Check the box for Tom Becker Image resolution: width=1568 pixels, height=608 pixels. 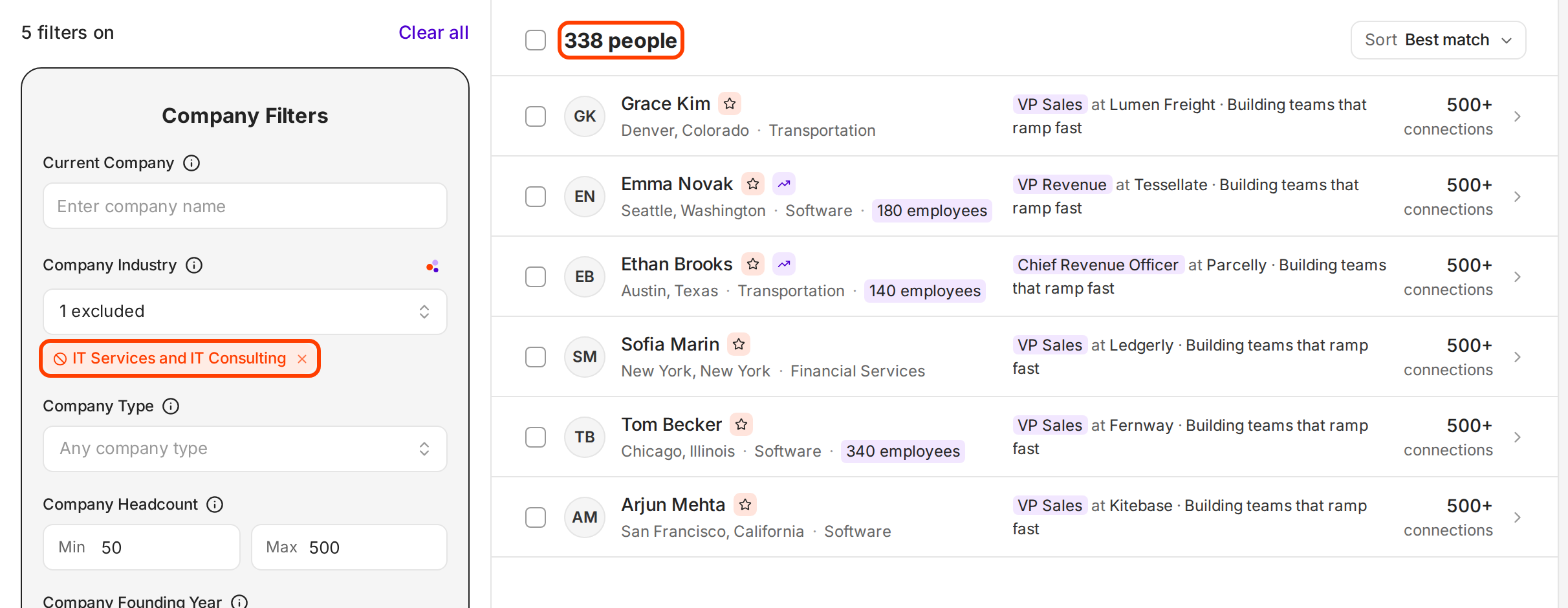click(x=536, y=437)
